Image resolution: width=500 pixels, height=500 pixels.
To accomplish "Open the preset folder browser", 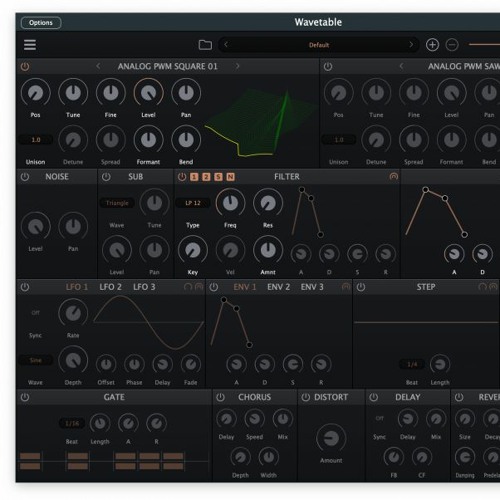I will tap(205, 45).
